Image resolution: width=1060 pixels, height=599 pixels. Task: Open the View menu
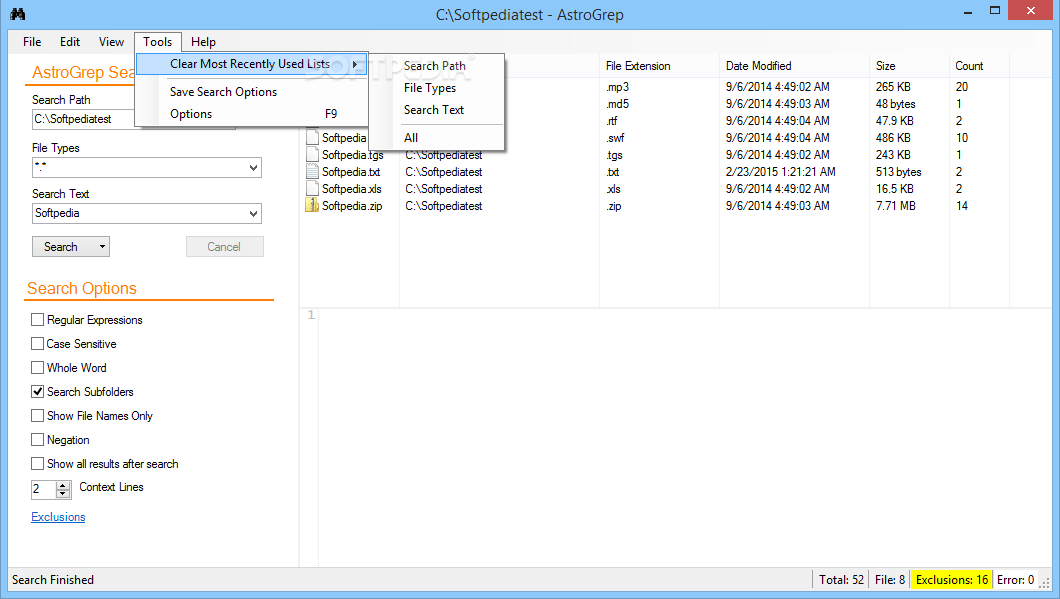111,42
